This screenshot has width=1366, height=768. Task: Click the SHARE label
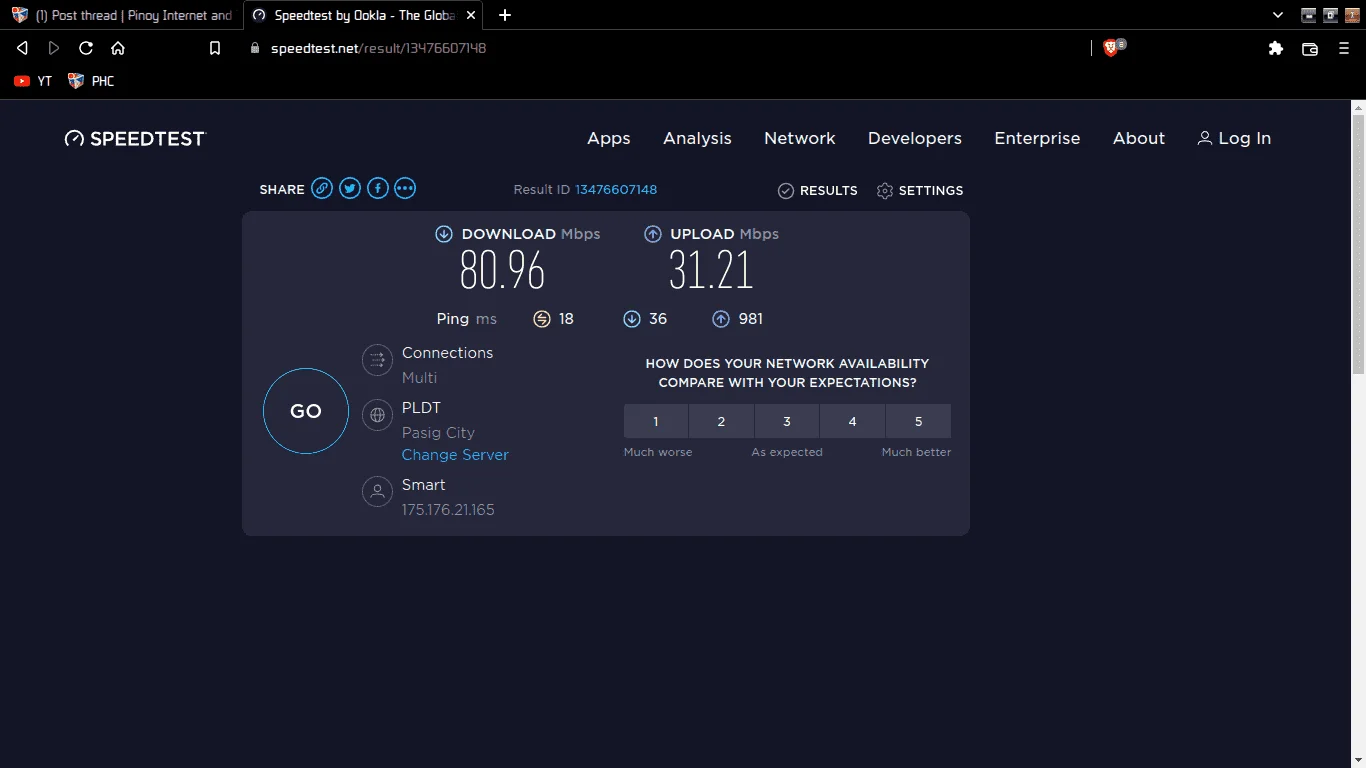coord(282,190)
